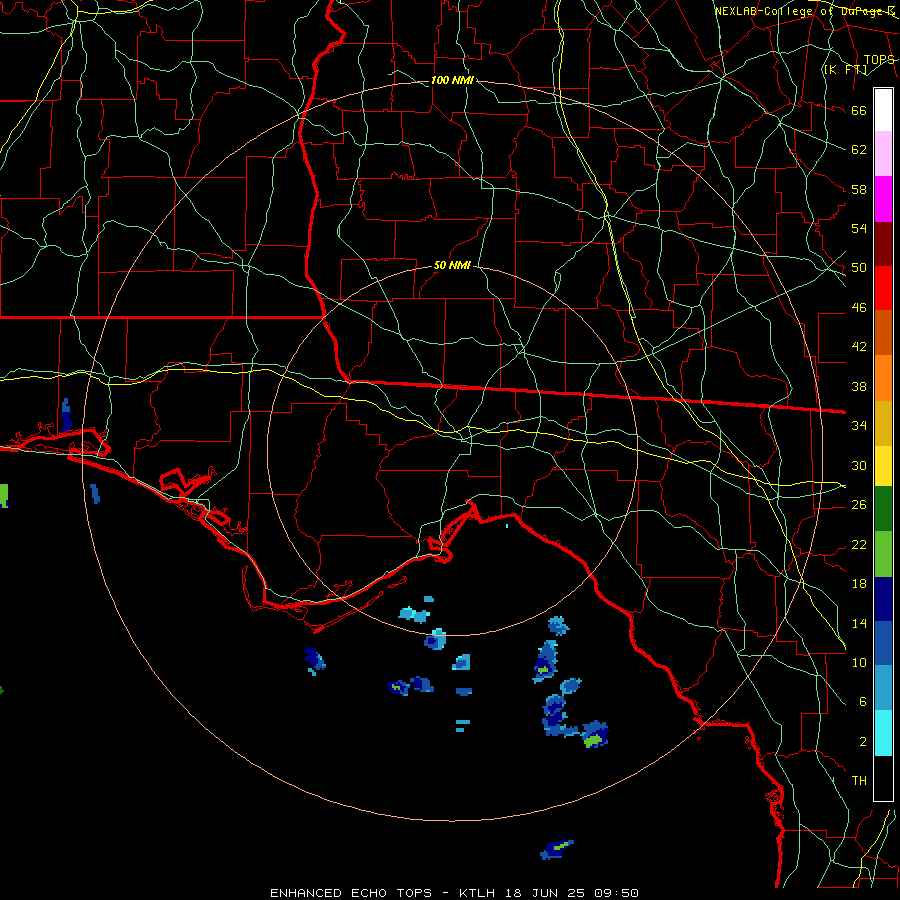This screenshot has height=900, width=900.
Task: Click "KTLH" station ID in the caption
Action: click(x=479, y=893)
